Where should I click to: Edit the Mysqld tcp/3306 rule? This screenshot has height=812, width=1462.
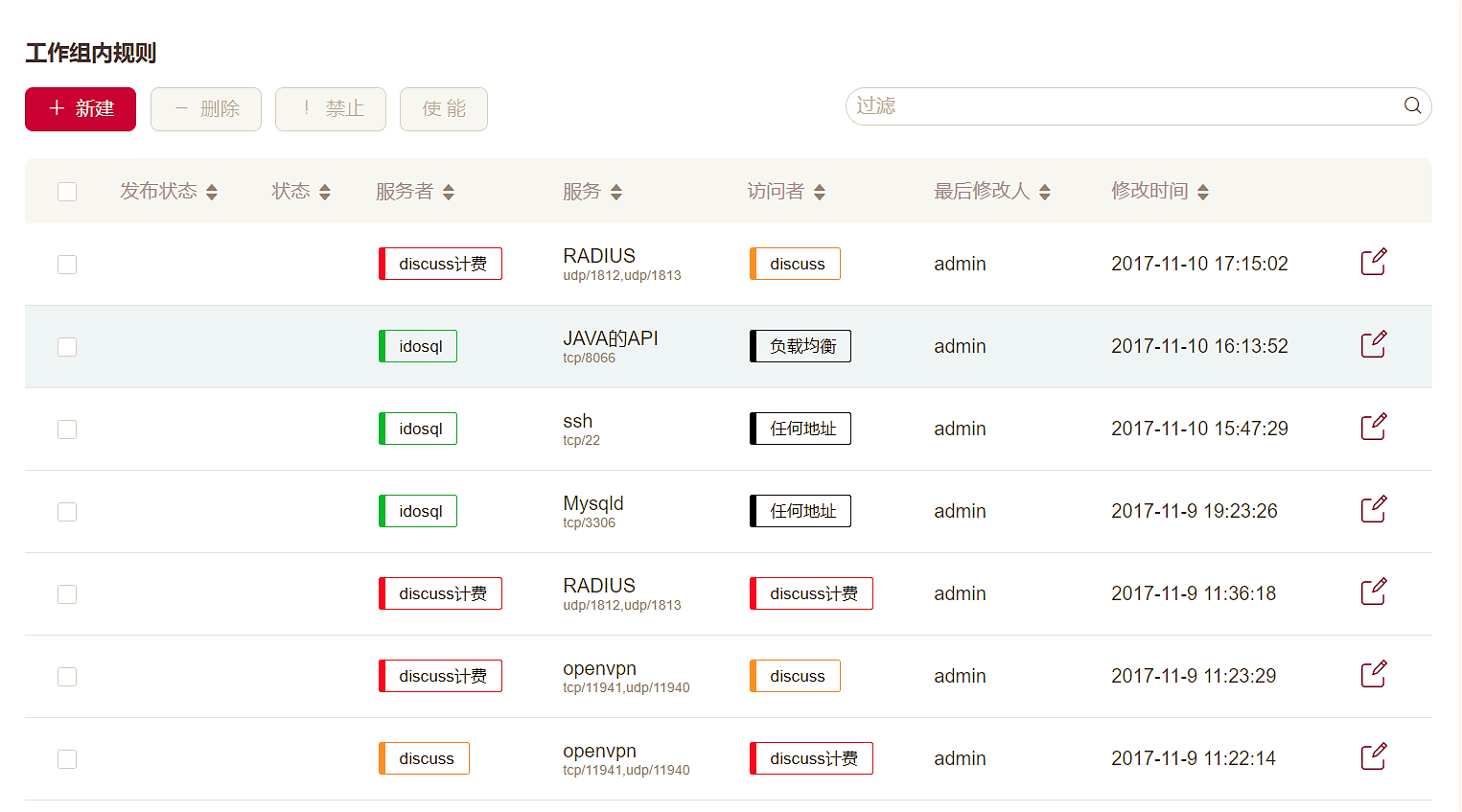(x=1373, y=509)
